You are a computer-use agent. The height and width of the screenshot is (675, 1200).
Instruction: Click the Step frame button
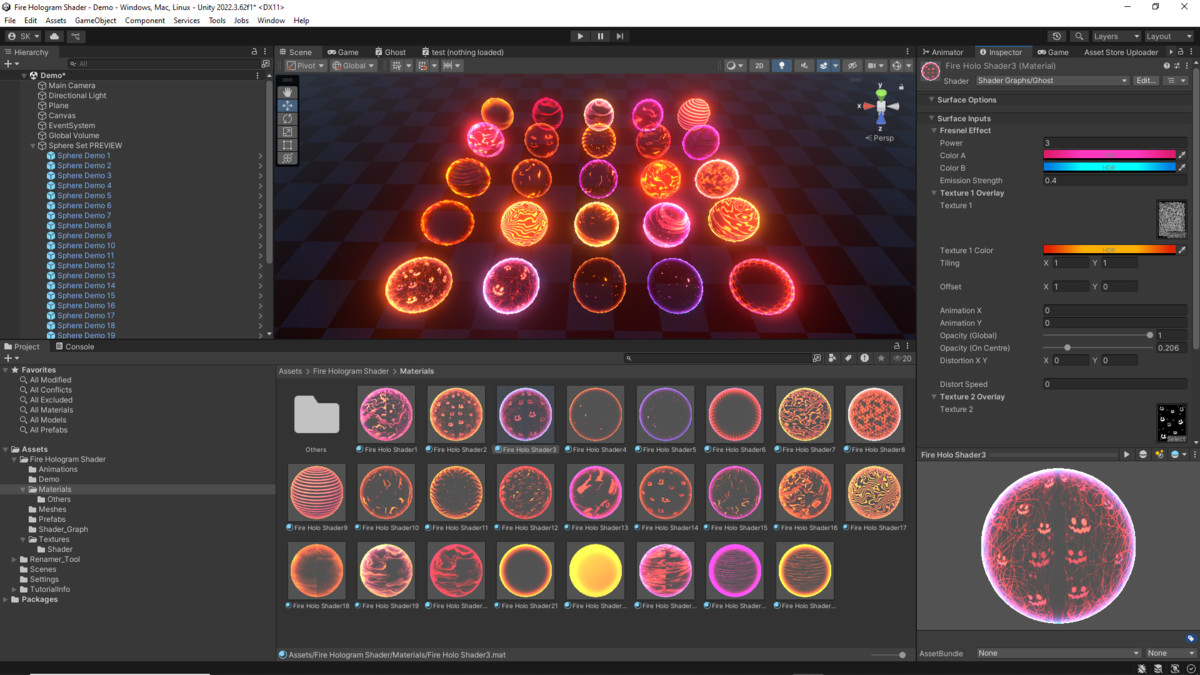[x=621, y=36]
